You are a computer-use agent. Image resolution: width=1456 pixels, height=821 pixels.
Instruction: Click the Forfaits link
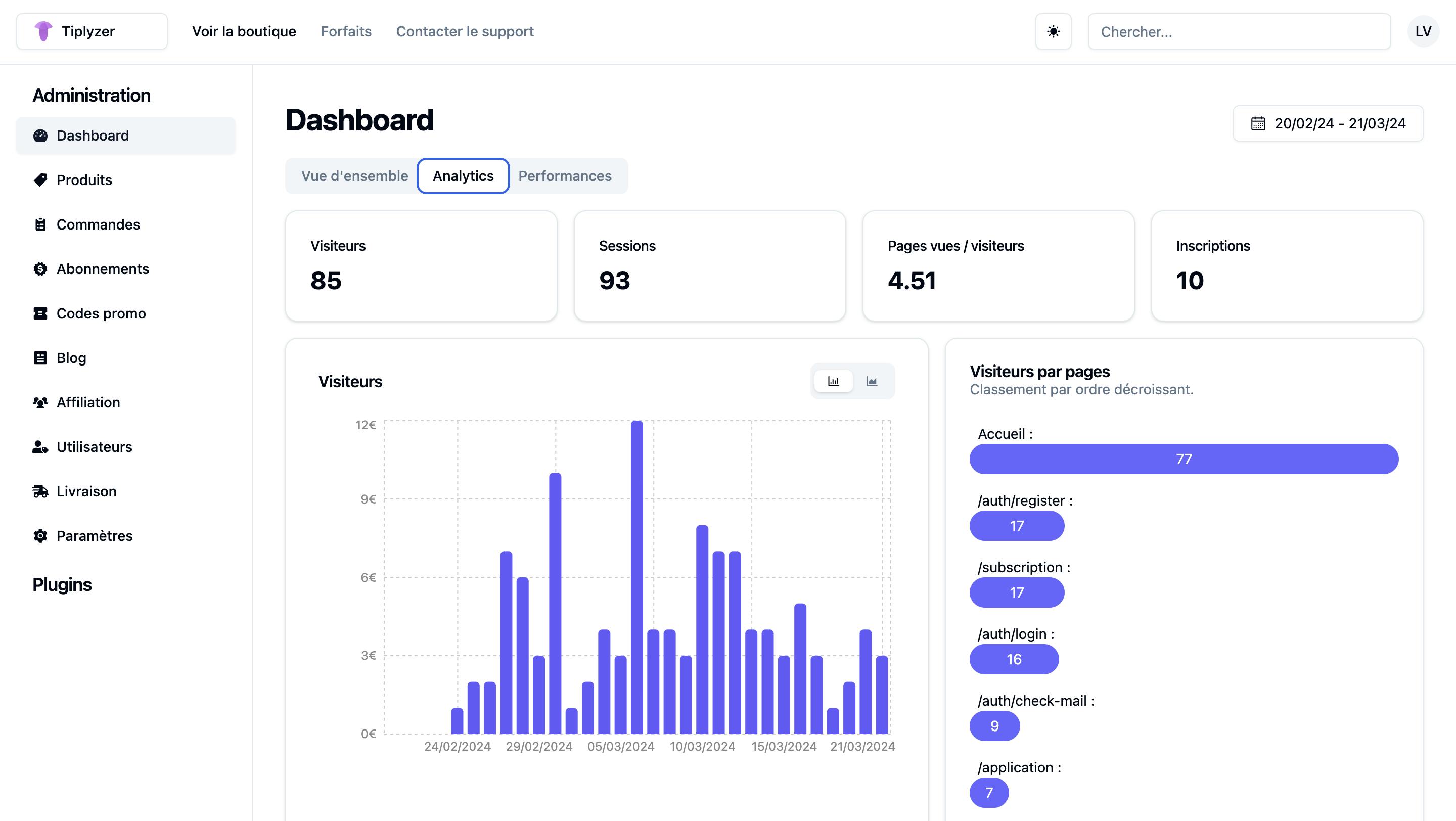[346, 32]
